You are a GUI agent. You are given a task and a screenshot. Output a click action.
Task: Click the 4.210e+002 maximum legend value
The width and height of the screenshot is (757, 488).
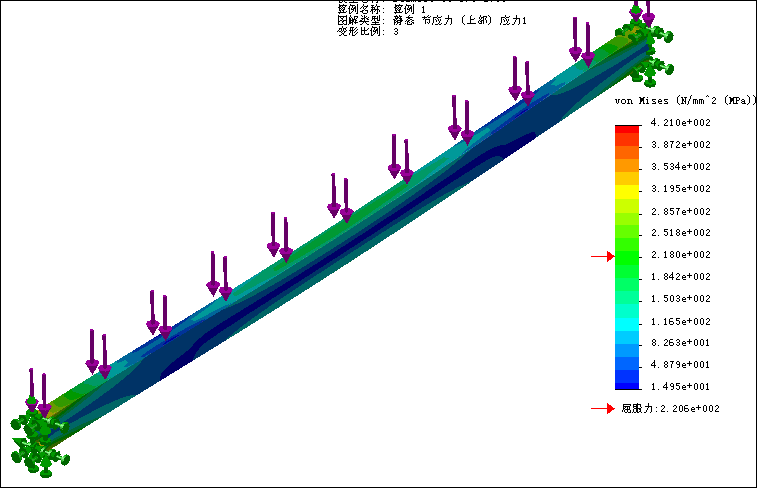(x=680, y=122)
